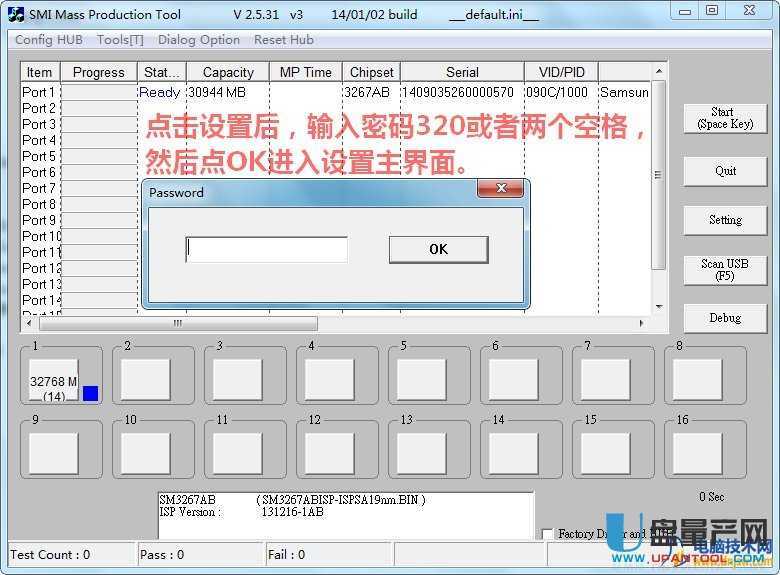Click the blue status square in slot 1
780x575 pixels.
[90, 393]
